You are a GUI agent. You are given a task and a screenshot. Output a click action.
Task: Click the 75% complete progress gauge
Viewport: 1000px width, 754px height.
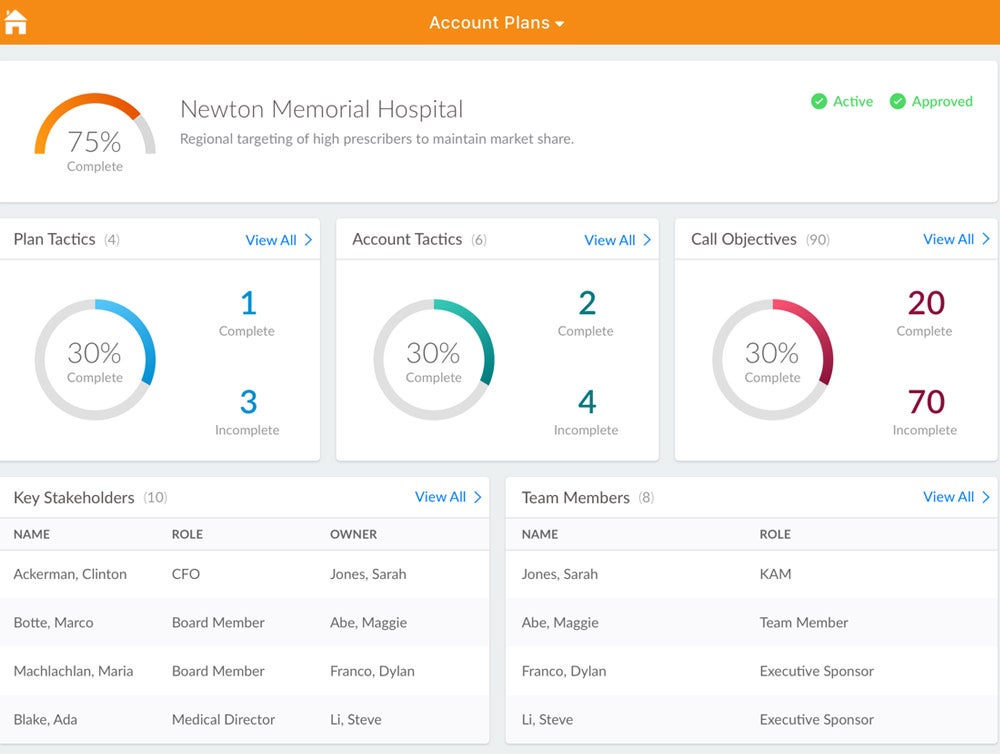point(95,125)
